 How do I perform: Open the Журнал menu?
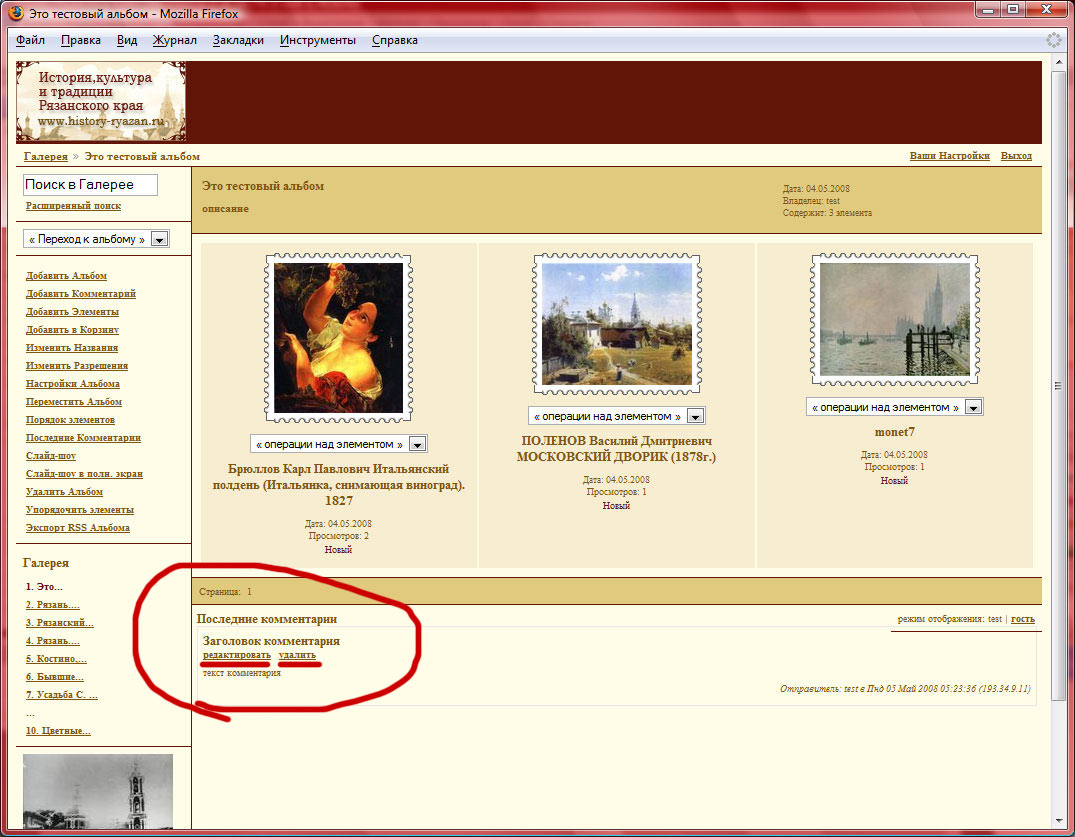[174, 40]
